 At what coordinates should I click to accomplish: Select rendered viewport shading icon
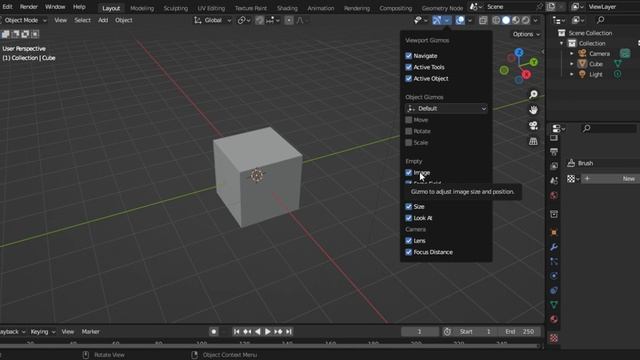[x=526, y=20]
